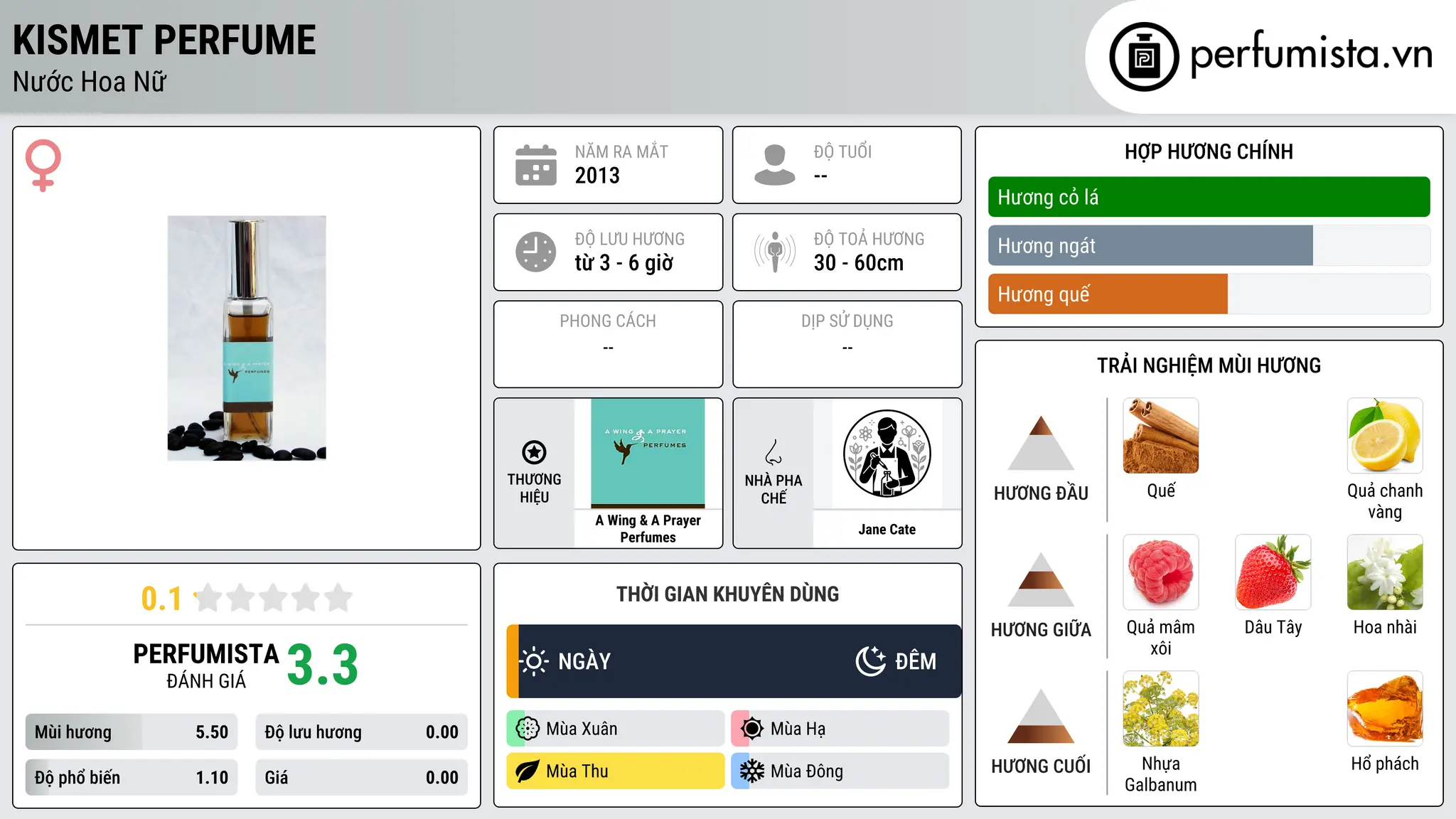Image resolution: width=1456 pixels, height=819 pixels.
Task: Click the Mùa Xuân season bar
Action: (616, 729)
